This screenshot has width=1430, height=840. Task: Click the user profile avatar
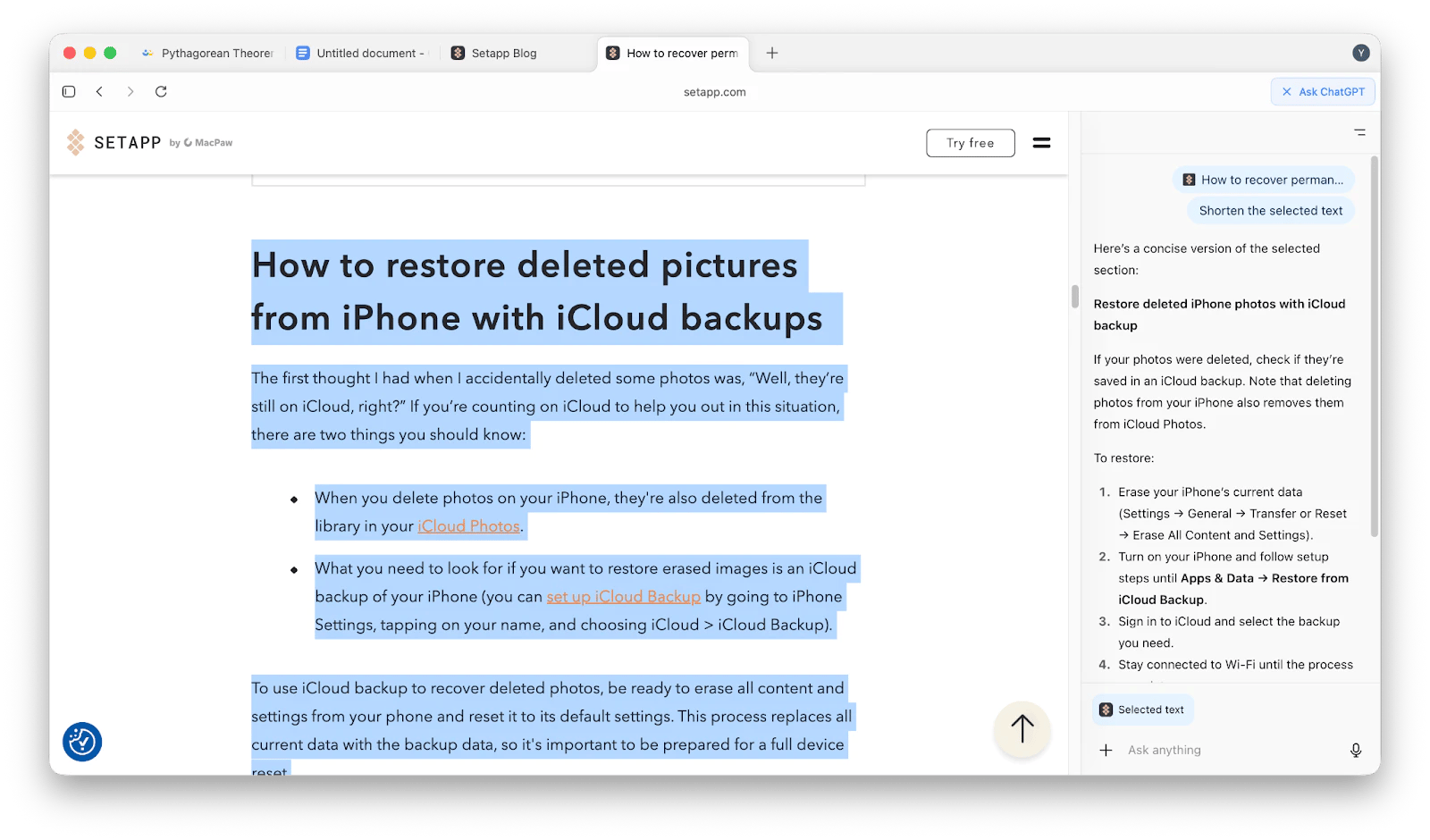[1360, 53]
